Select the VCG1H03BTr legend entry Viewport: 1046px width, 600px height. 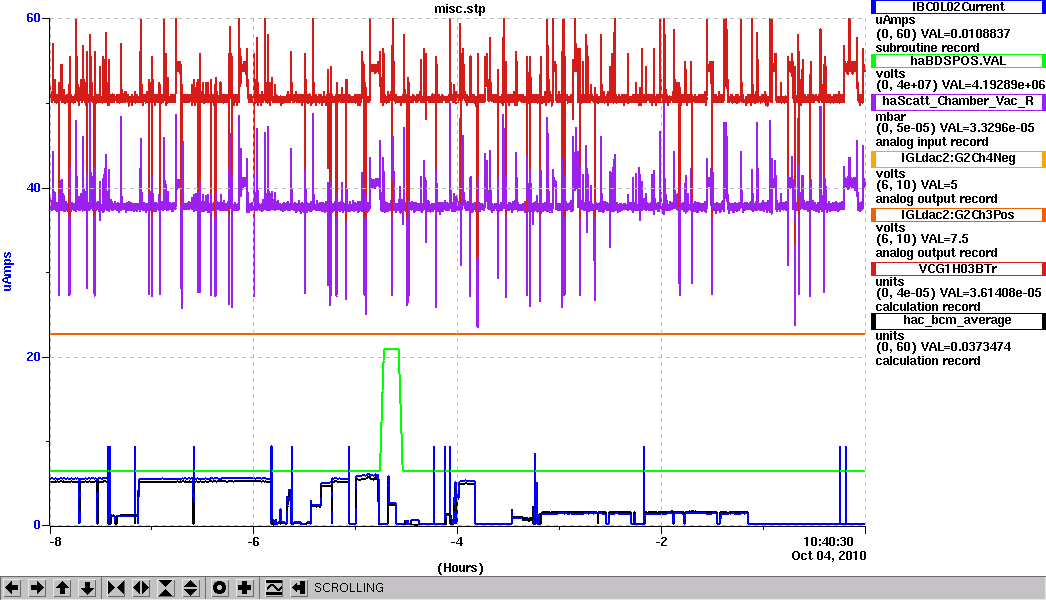pyautogui.click(x=958, y=269)
